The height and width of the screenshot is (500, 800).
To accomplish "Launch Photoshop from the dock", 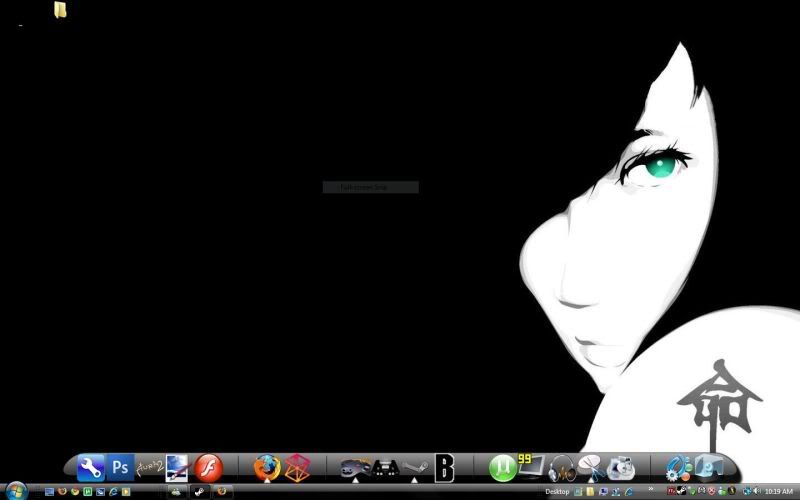I will [x=121, y=467].
